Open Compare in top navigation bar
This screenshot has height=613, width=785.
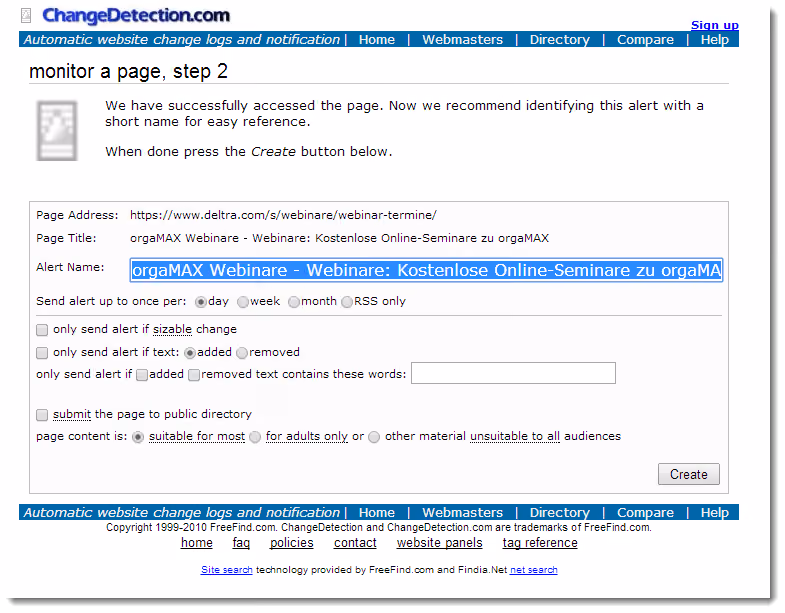645,39
